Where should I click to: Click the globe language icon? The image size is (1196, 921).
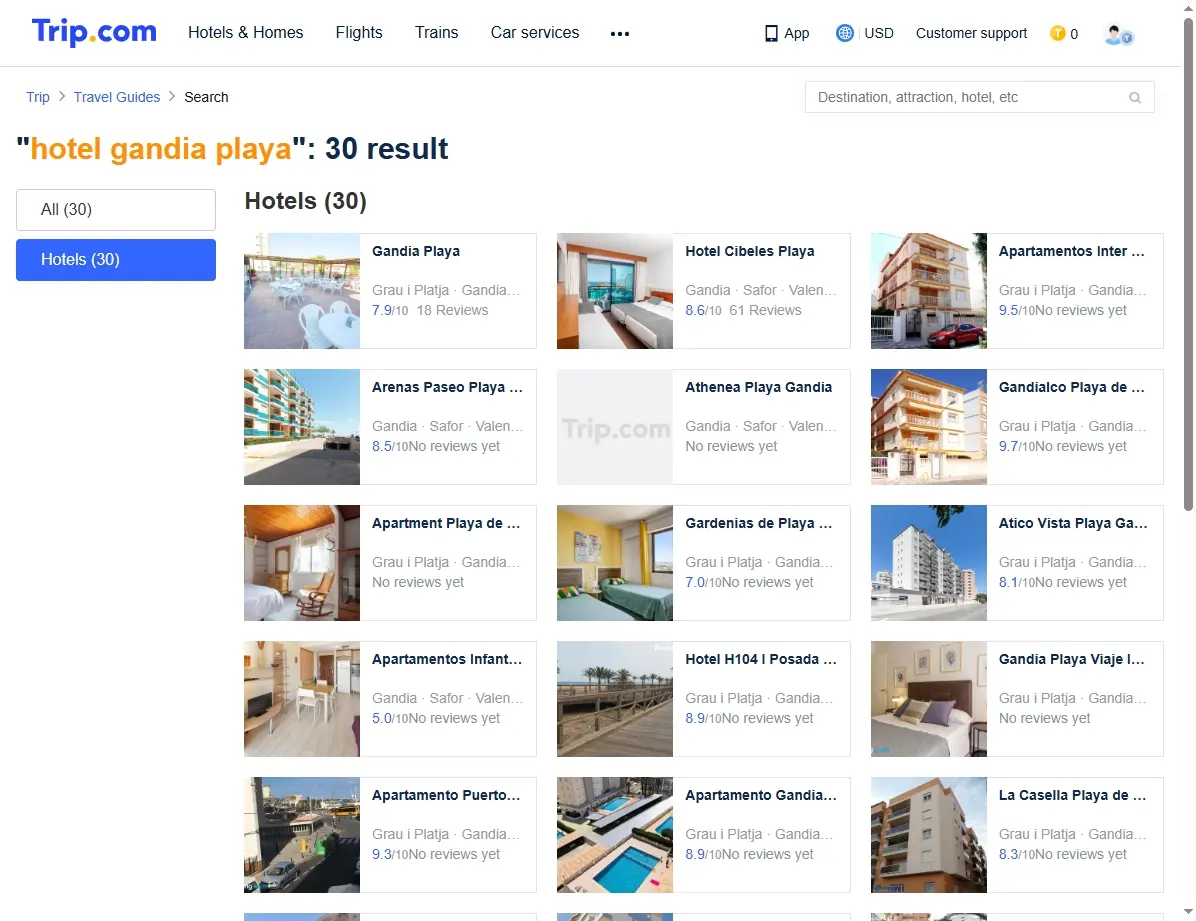tap(844, 33)
